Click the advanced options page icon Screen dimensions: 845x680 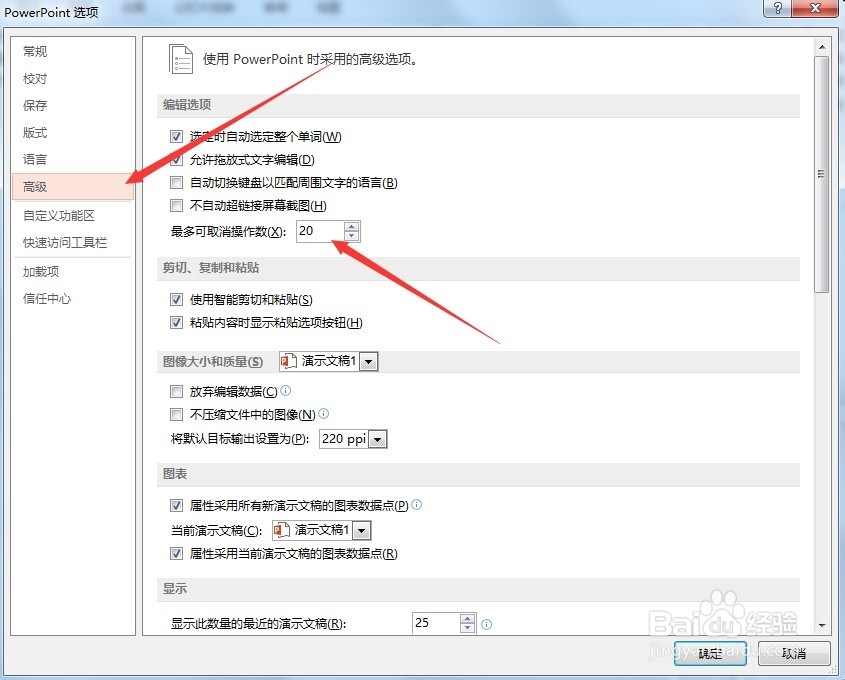pos(181,59)
